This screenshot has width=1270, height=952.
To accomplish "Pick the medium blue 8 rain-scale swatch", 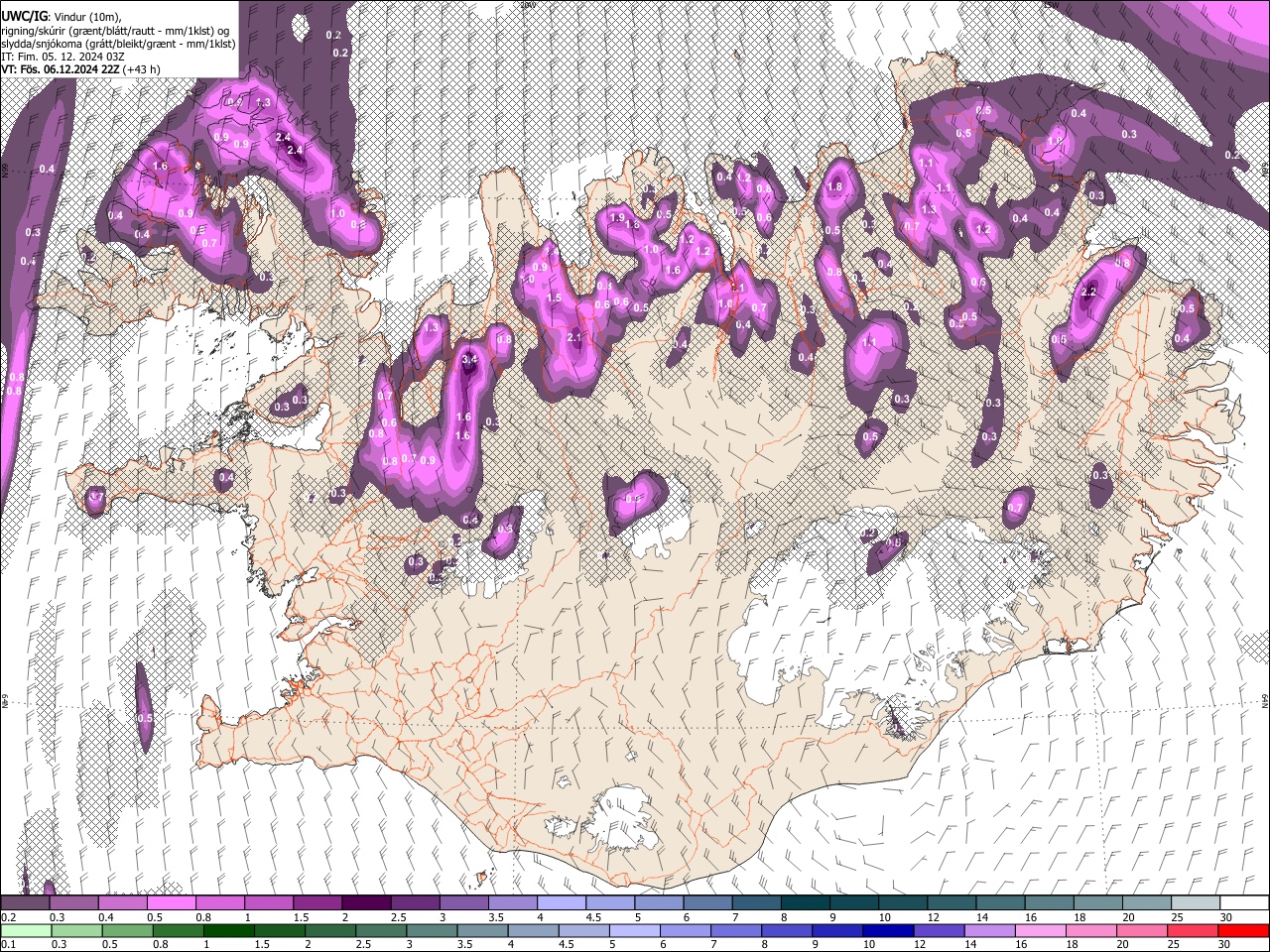I will tap(786, 930).
